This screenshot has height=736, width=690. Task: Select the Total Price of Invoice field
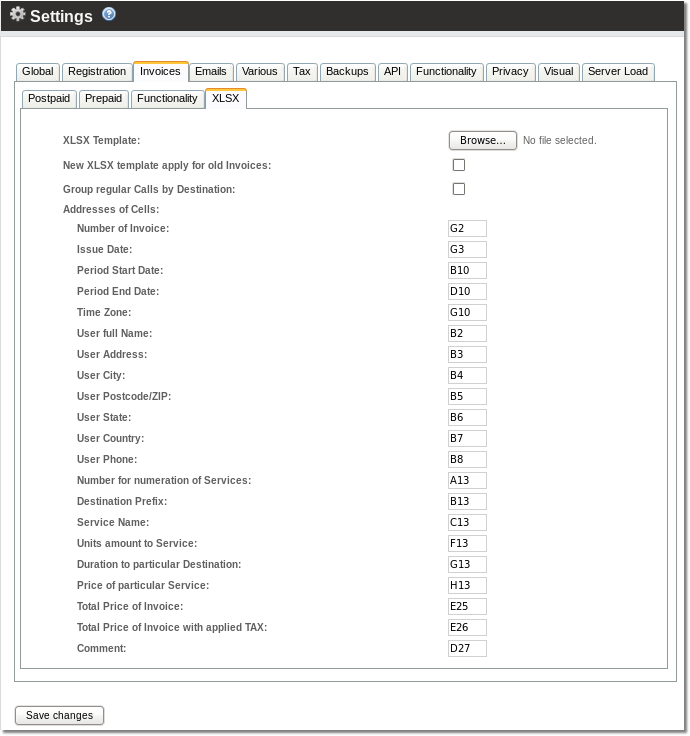467,607
